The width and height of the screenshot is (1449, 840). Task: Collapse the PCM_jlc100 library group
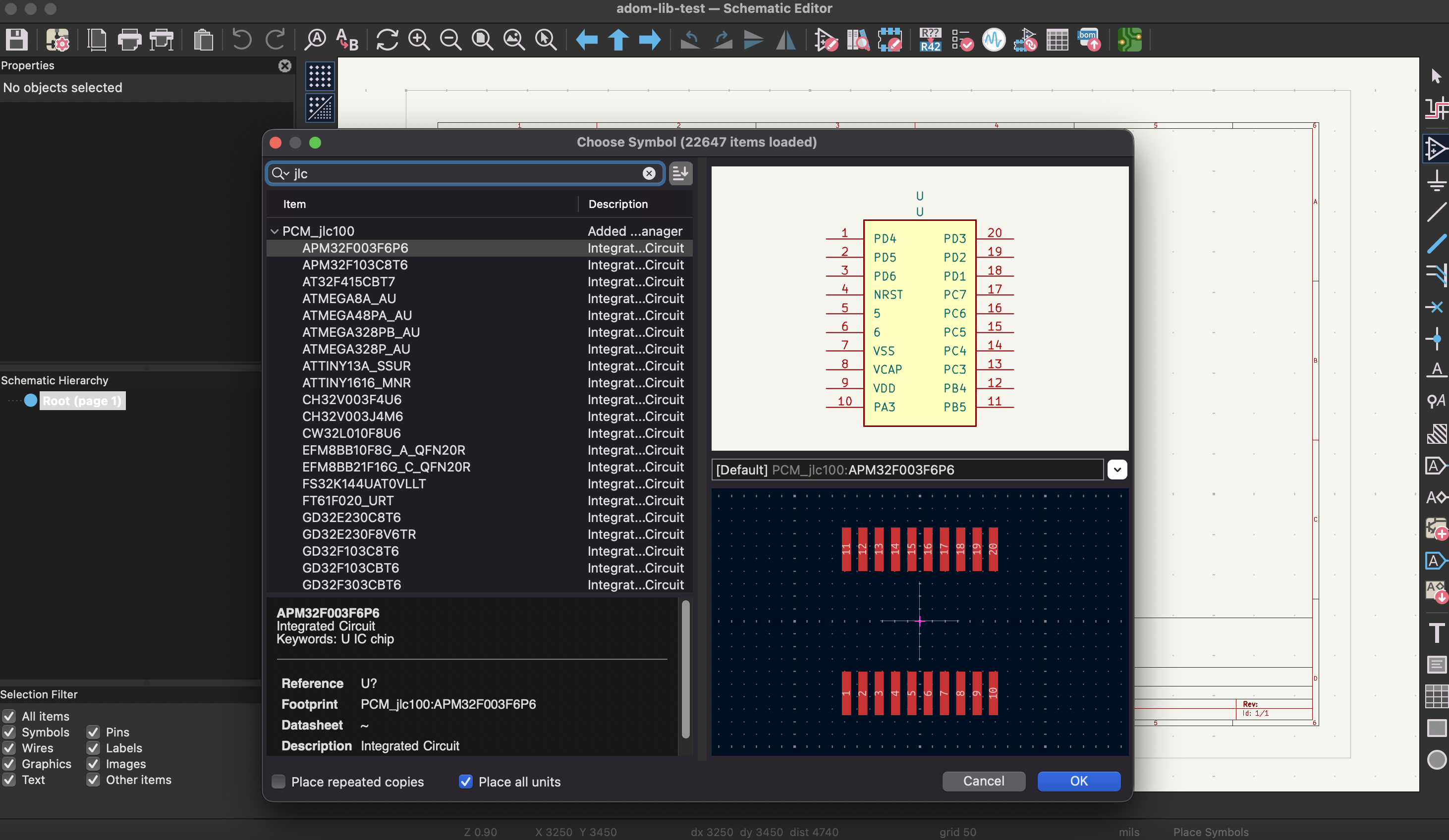(x=275, y=231)
